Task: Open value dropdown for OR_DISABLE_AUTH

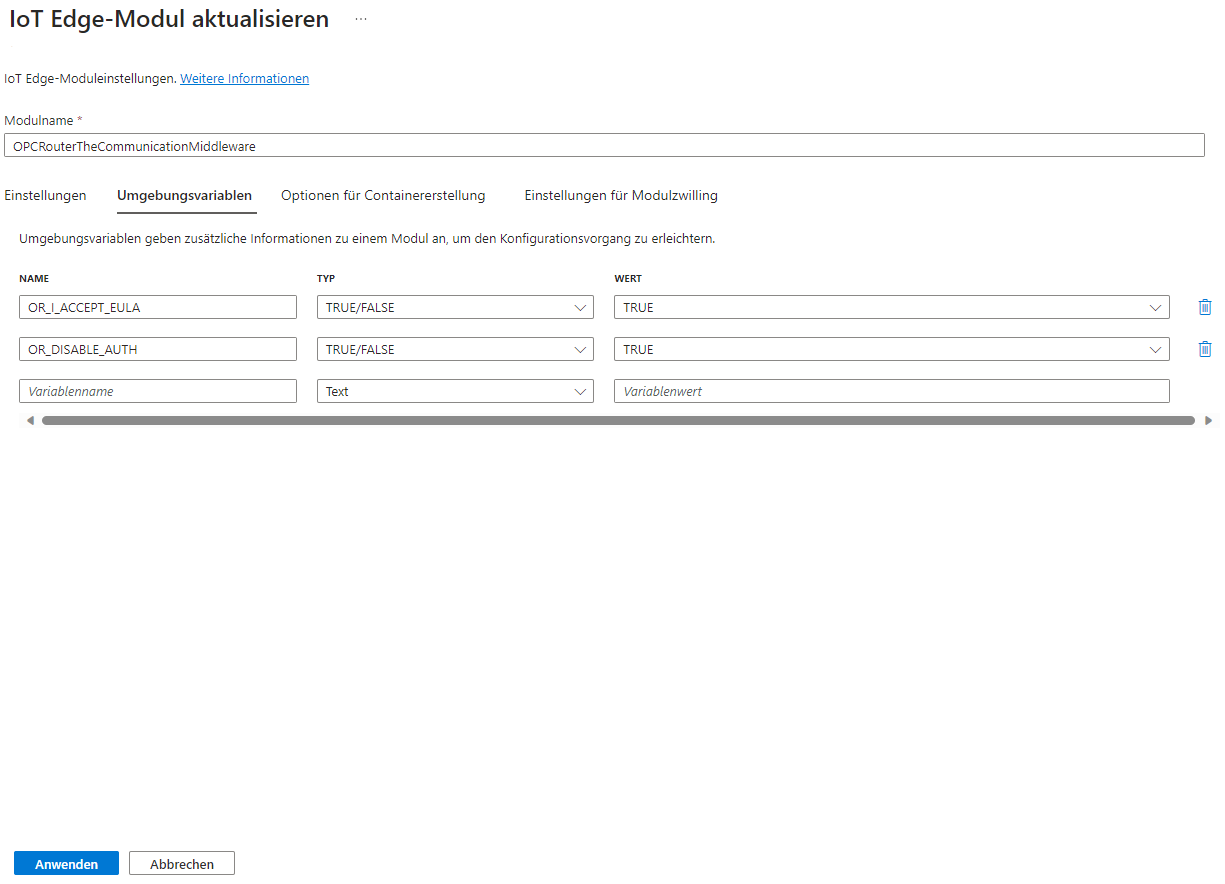Action: click(891, 349)
